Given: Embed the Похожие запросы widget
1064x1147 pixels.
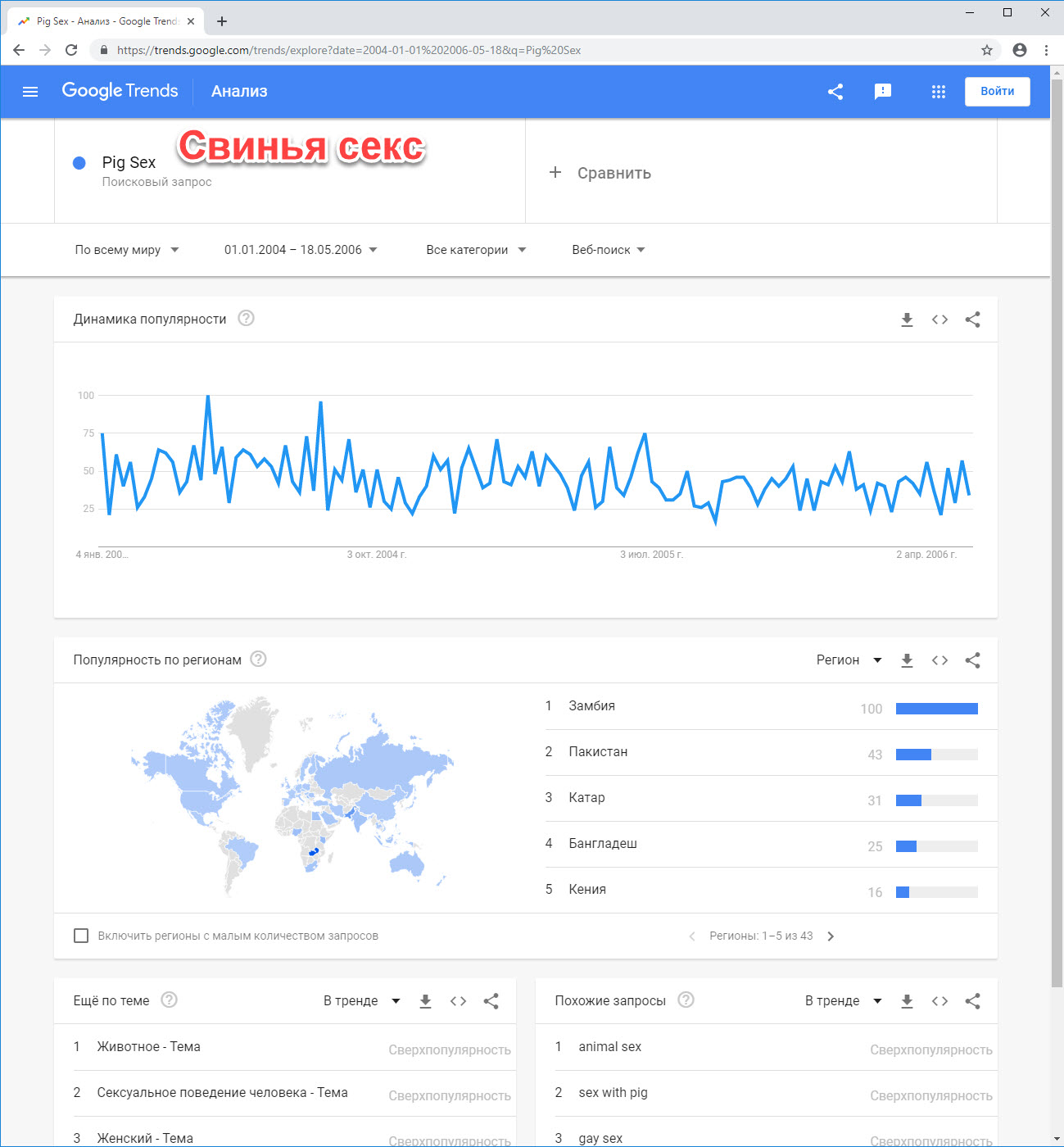Looking at the screenshot, I should click(x=939, y=1001).
